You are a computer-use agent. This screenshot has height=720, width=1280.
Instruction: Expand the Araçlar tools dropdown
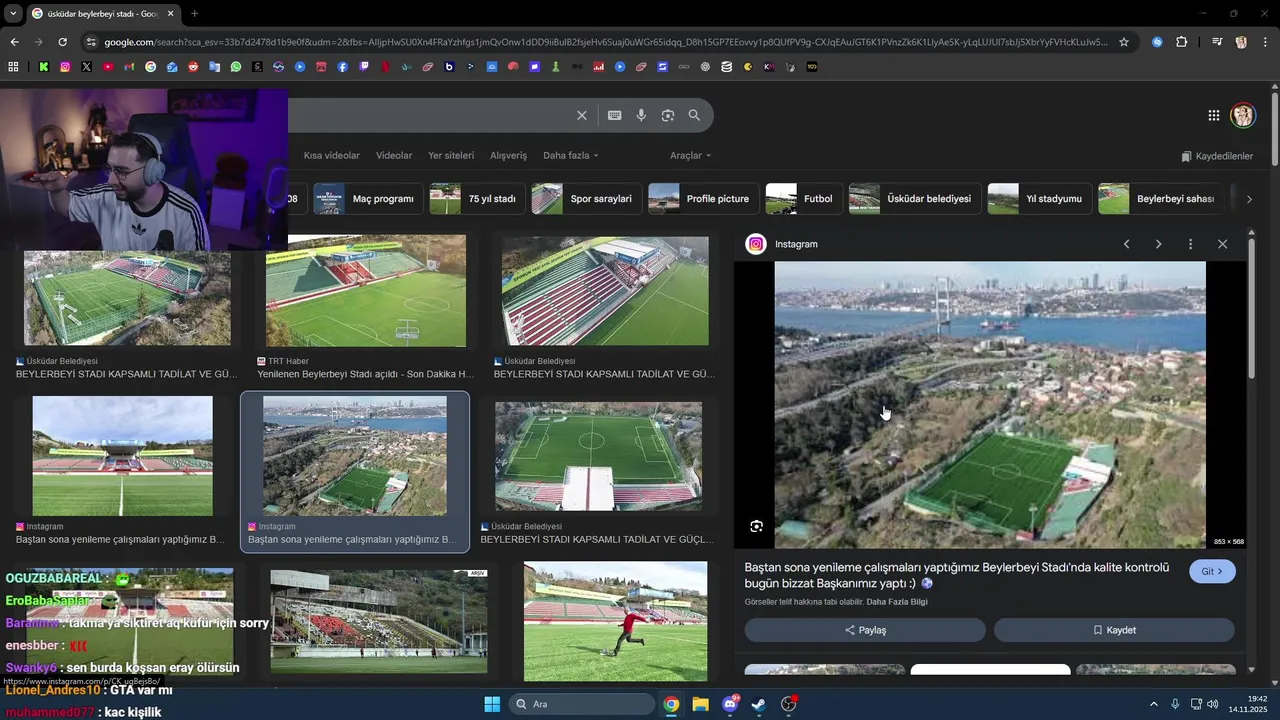(x=690, y=155)
